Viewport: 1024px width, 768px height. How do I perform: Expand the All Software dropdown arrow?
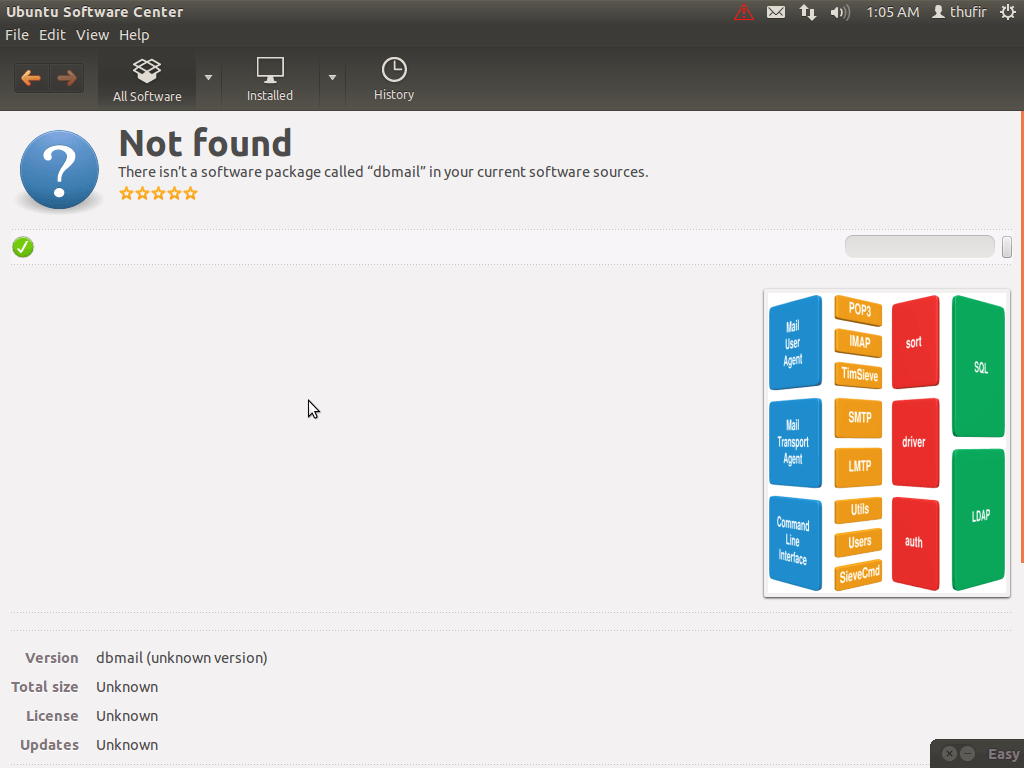(208, 78)
